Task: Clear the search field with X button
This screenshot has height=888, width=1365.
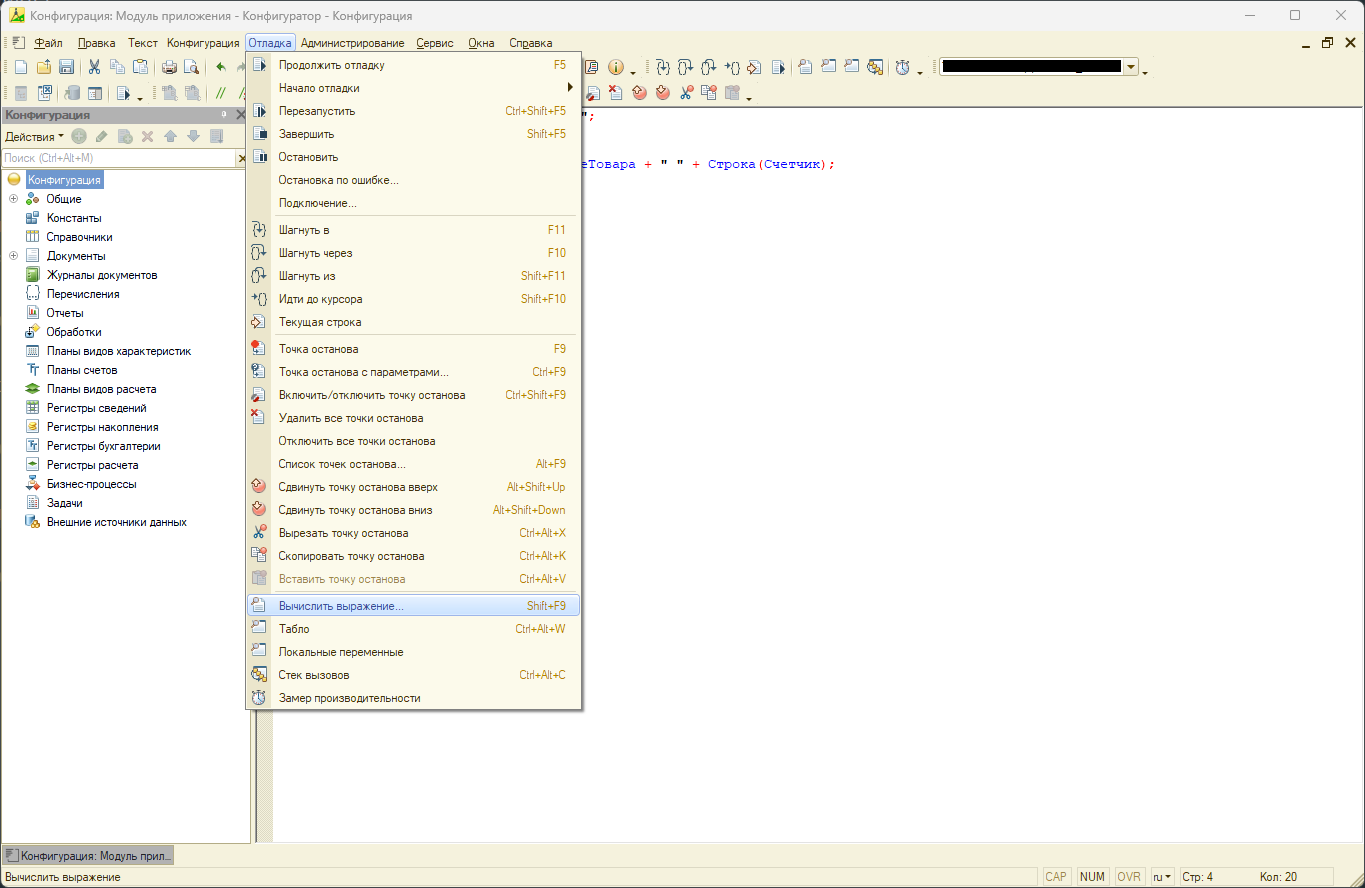Action: click(x=242, y=158)
